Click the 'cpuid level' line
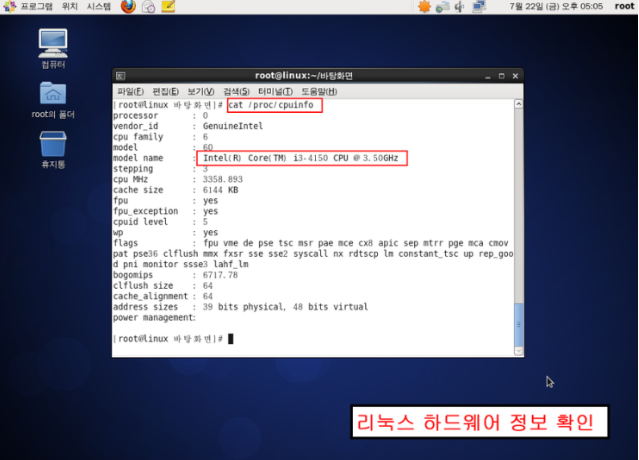 click(161, 222)
